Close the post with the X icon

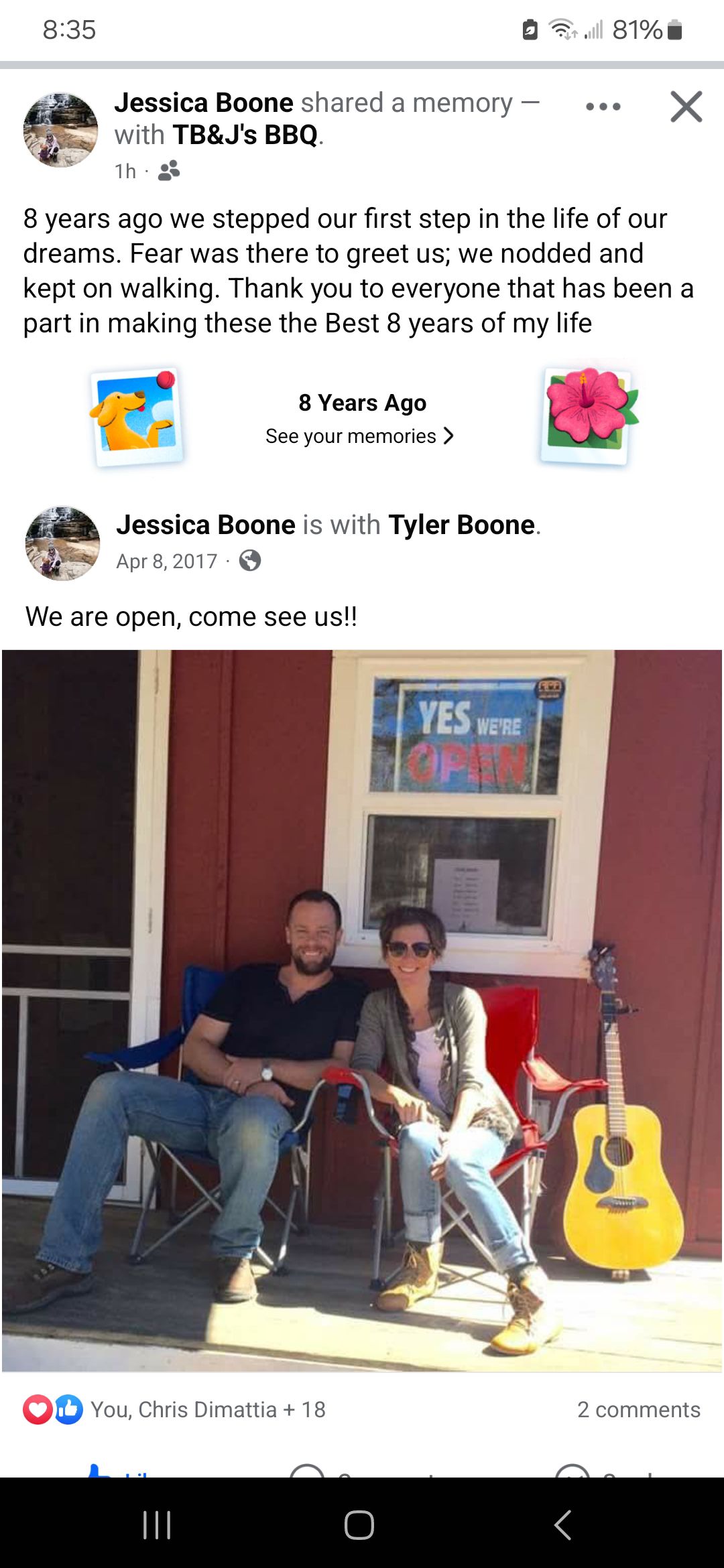[x=686, y=107]
